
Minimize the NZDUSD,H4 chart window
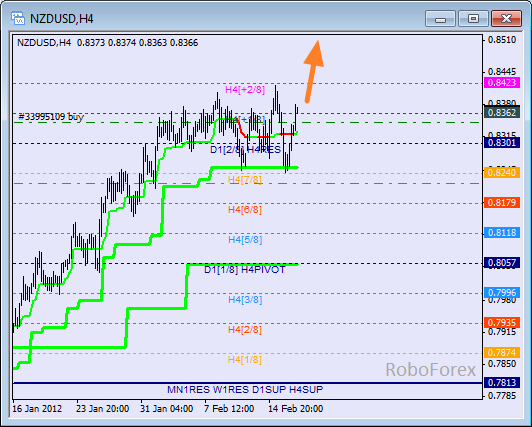[x=440, y=18]
